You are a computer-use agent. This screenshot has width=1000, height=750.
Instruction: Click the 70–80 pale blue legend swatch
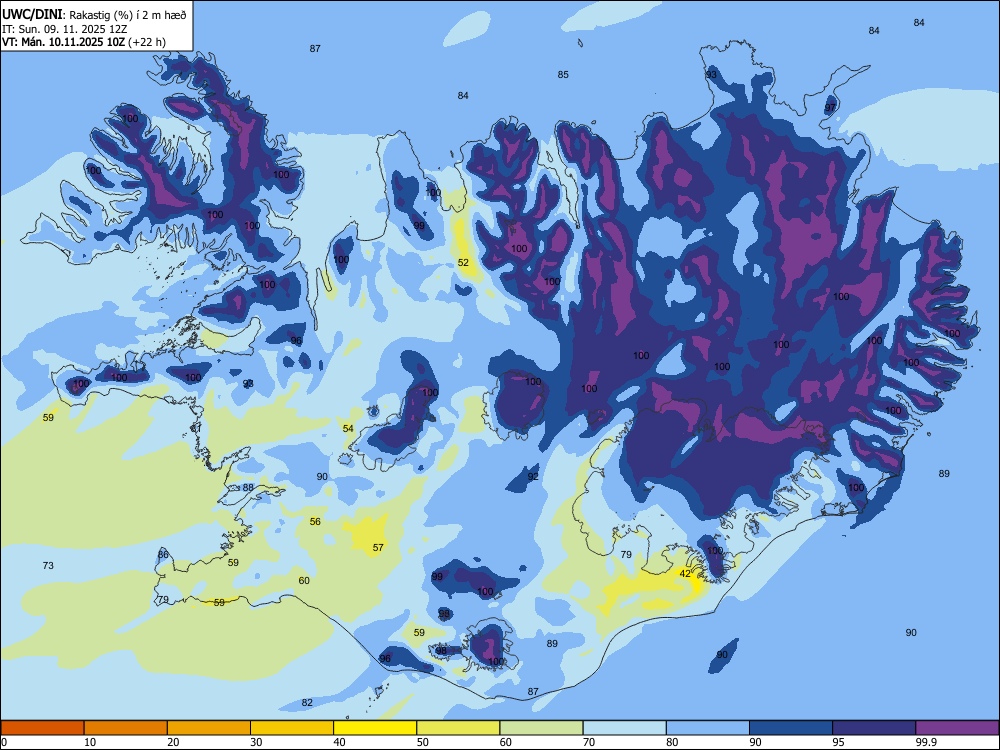pos(625,728)
